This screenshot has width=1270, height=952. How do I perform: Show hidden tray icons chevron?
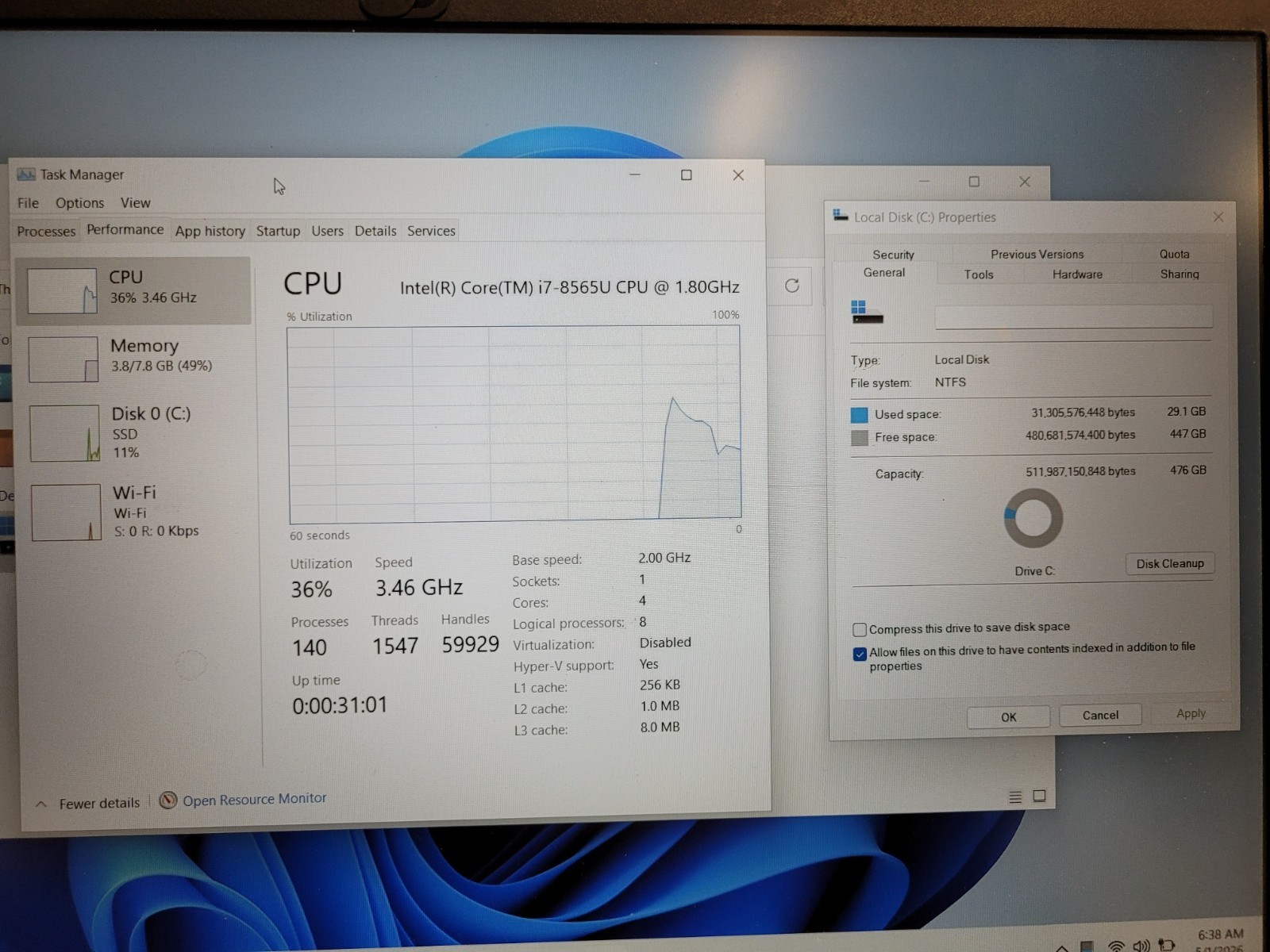click(1062, 947)
